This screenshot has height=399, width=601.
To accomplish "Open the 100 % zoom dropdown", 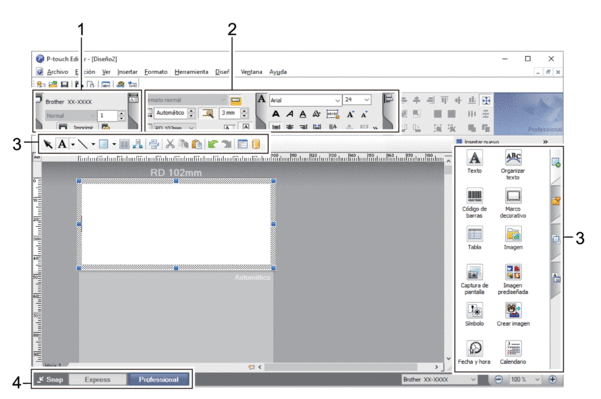I will pos(537,379).
